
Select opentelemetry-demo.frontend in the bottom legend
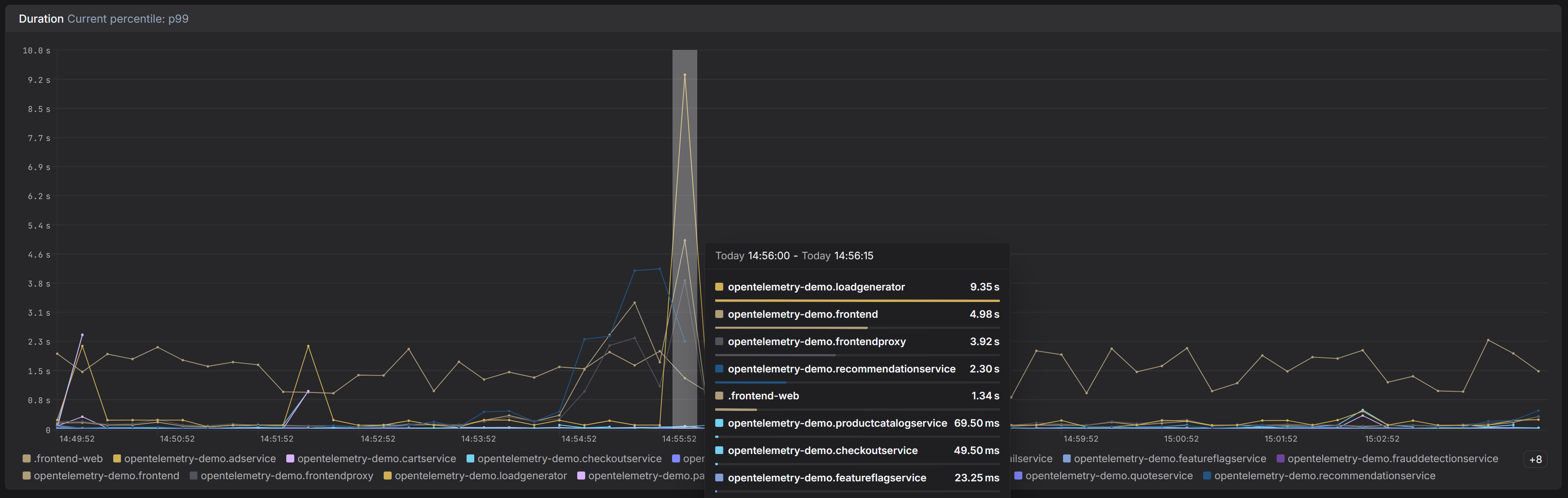(x=106, y=475)
